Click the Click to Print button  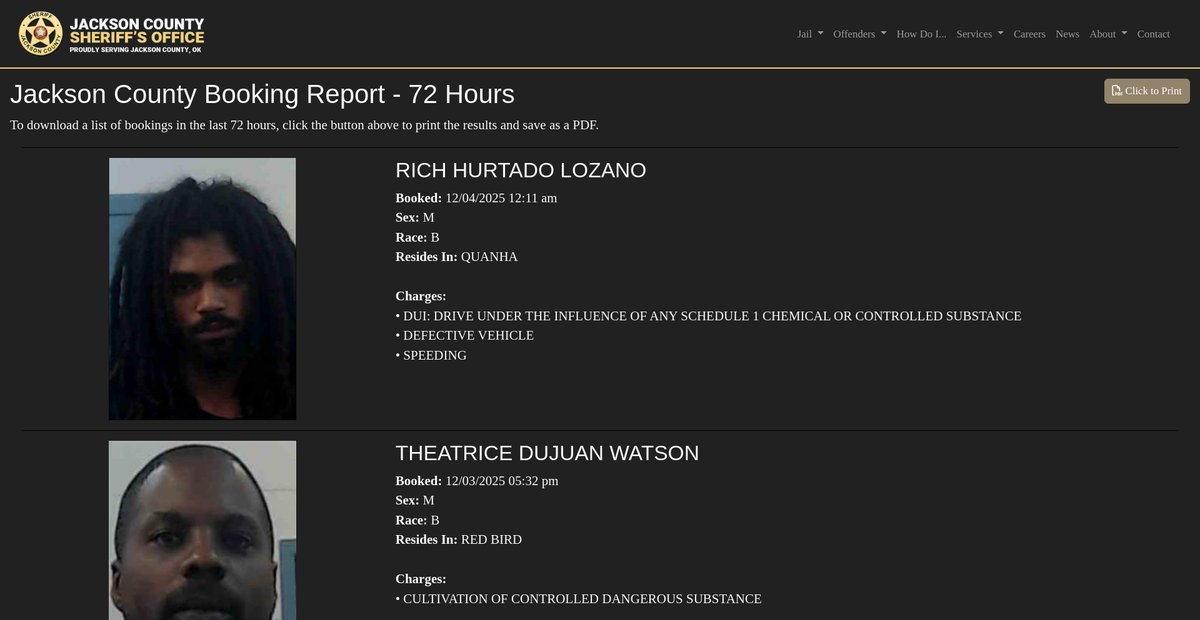click(1147, 91)
